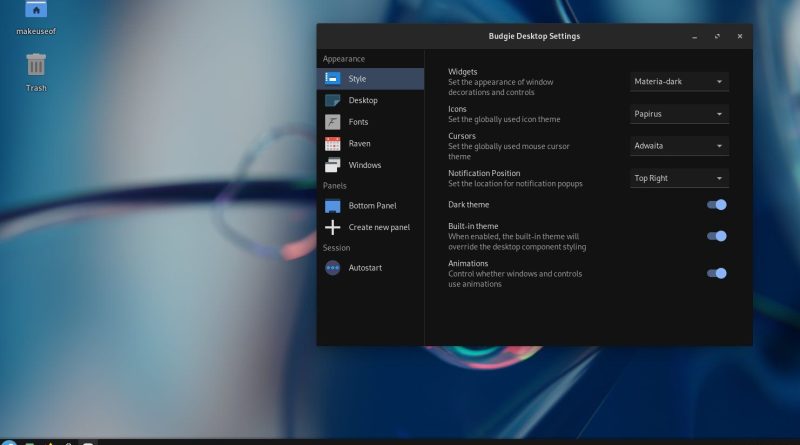
Task: Click the Notification Position setting label
Action: tap(484, 173)
